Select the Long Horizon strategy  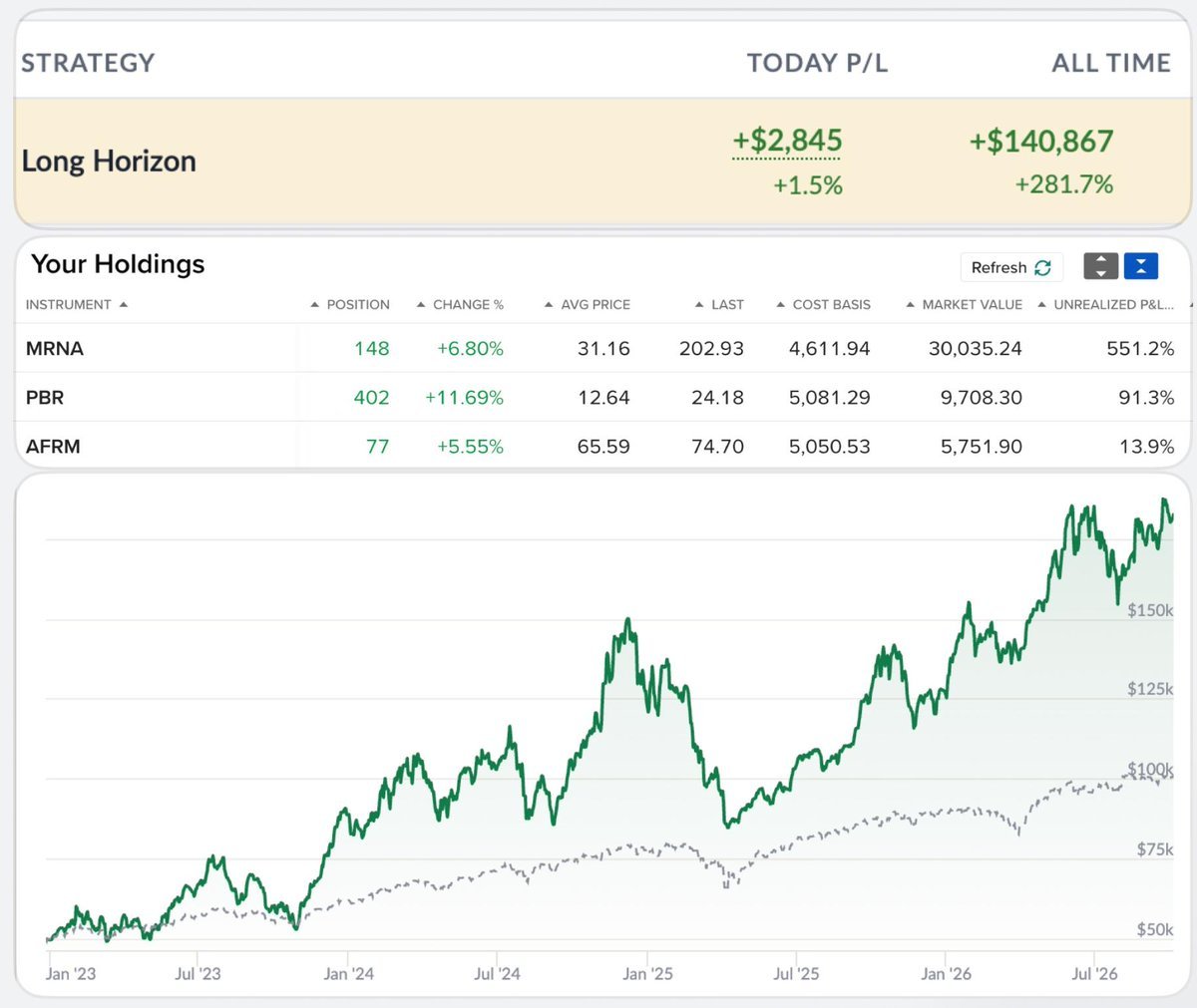click(109, 162)
